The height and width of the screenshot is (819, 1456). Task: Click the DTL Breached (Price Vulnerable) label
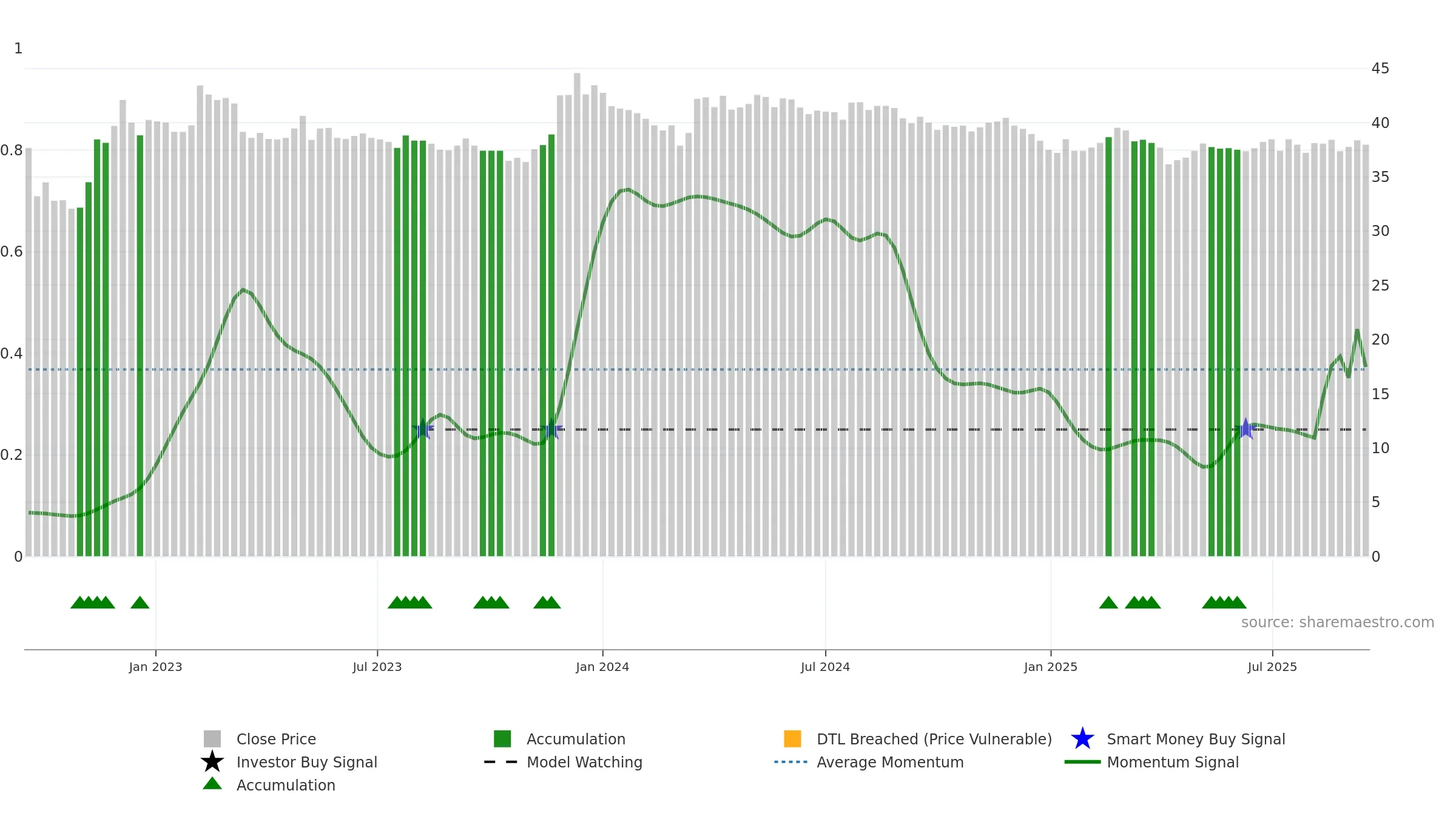(934, 739)
